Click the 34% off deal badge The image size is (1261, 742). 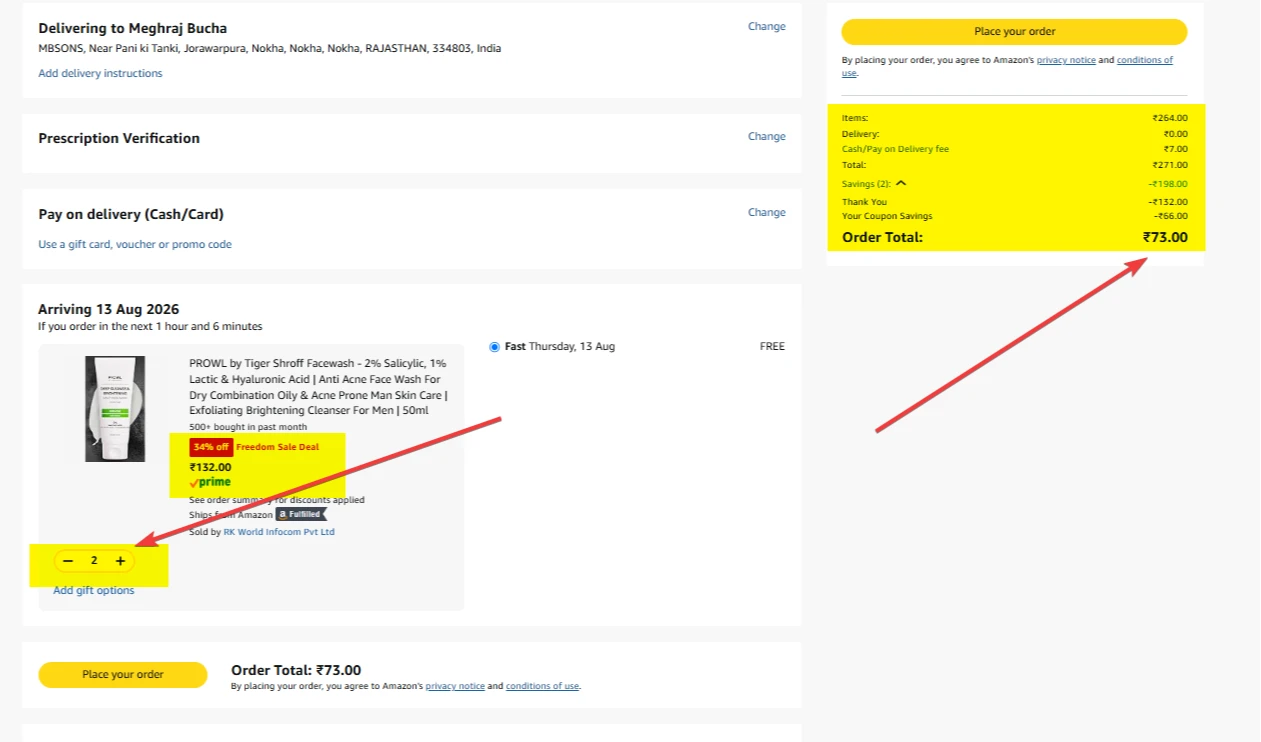click(x=211, y=447)
